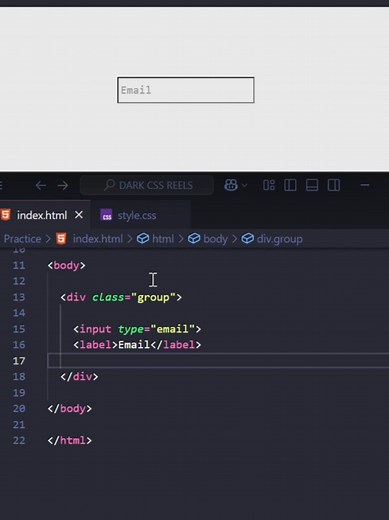Click the cube icon before div.group breadcrumb

[x=247, y=239]
